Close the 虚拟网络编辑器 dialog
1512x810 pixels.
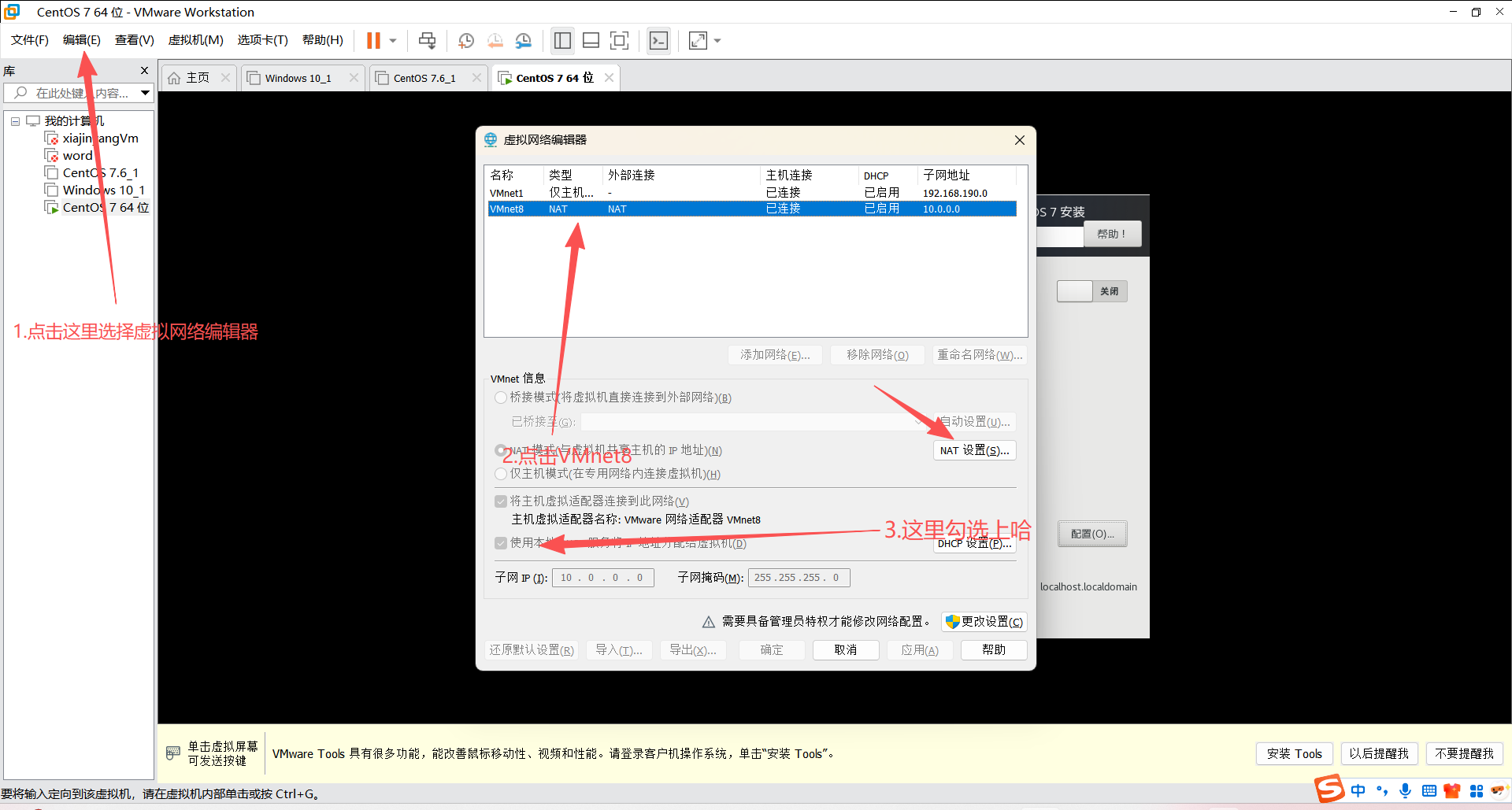tap(1020, 140)
